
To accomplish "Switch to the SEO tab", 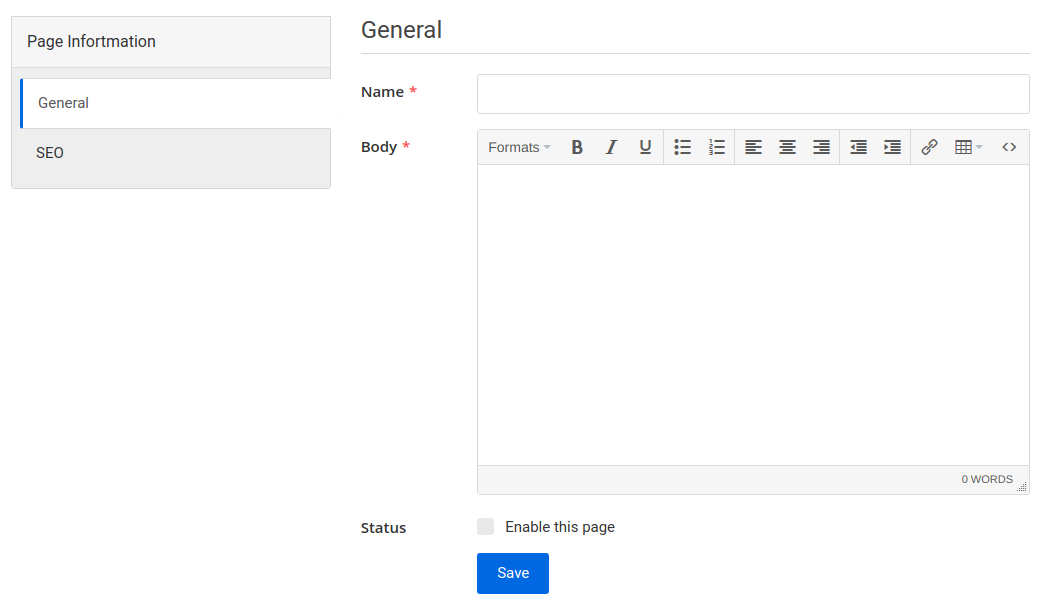I will click(50, 152).
